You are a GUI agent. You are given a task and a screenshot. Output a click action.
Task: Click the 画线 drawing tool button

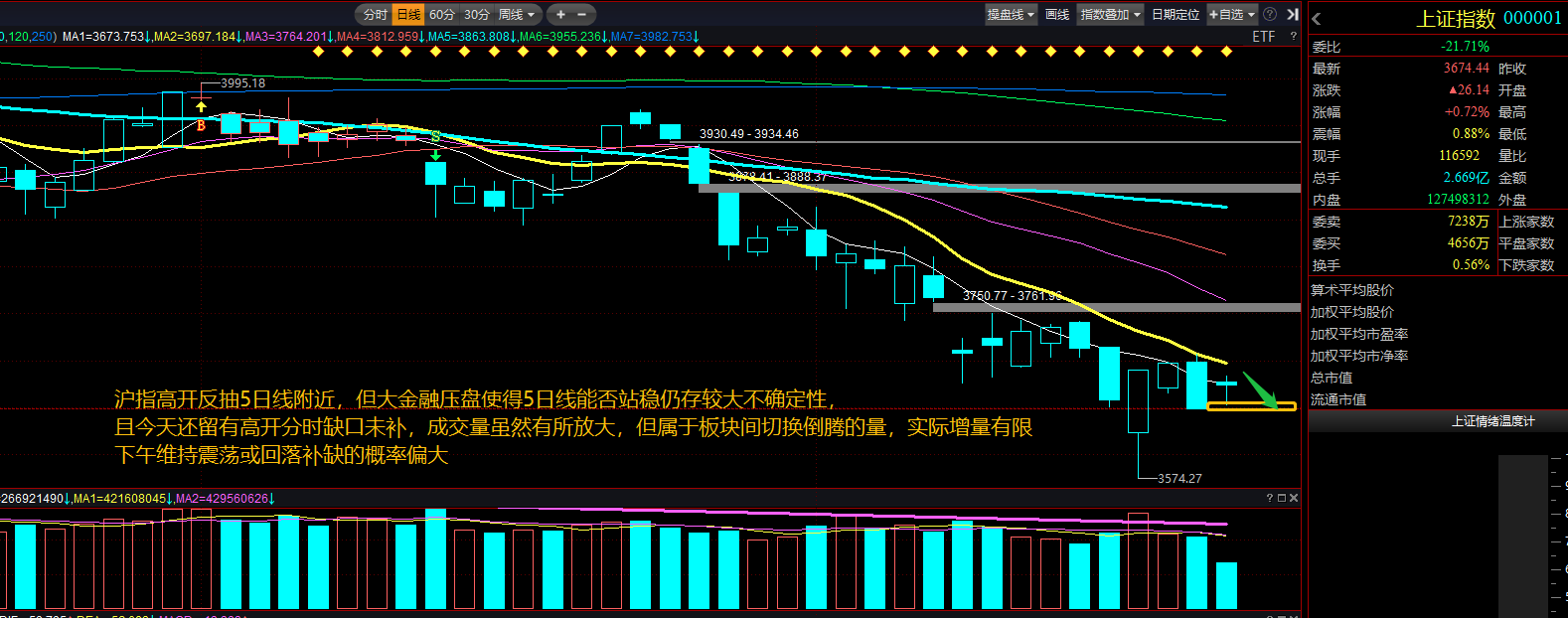click(x=1057, y=15)
